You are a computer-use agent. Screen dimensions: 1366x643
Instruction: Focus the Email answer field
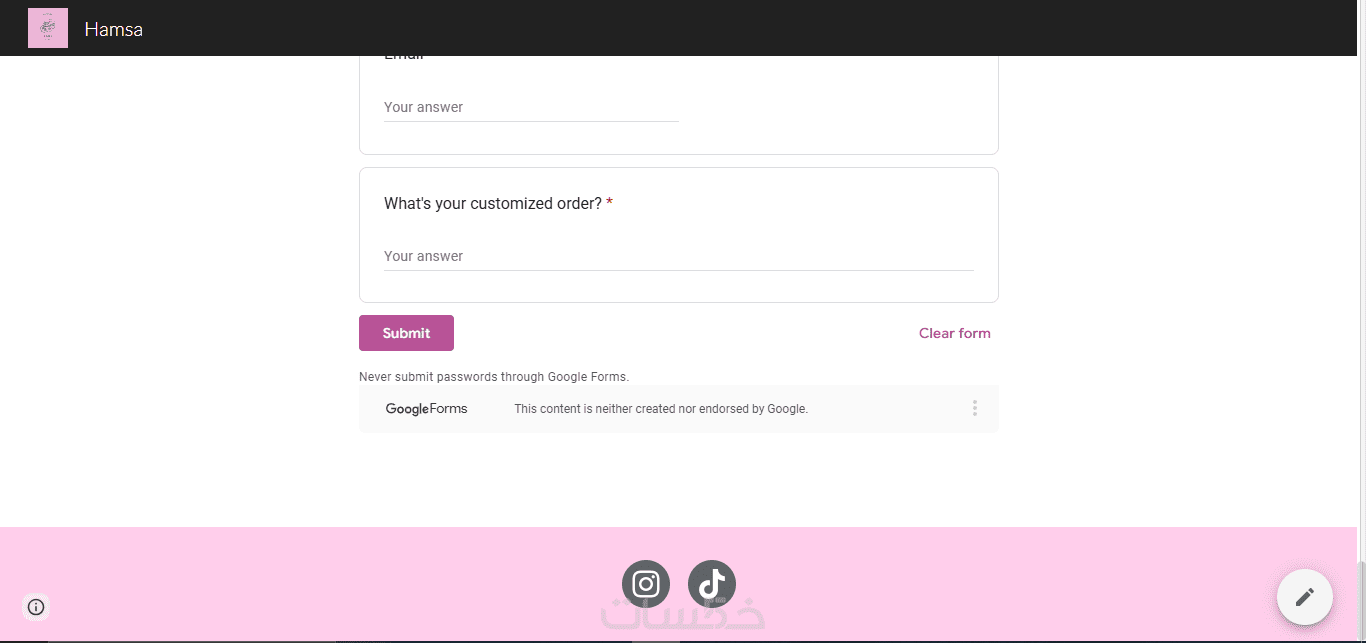click(531, 107)
